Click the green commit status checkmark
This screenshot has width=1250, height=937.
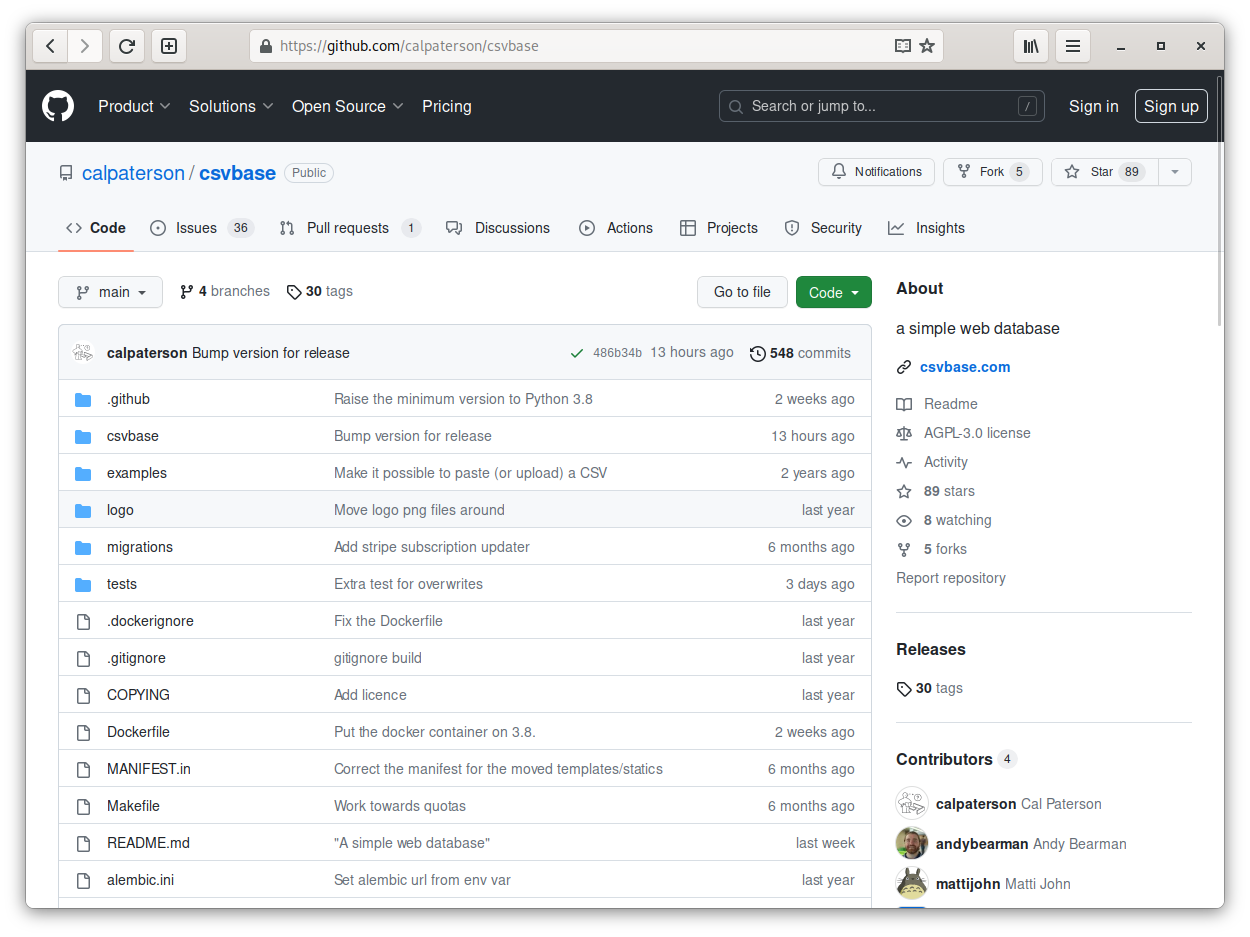pyautogui.click(x=577, y=353)
